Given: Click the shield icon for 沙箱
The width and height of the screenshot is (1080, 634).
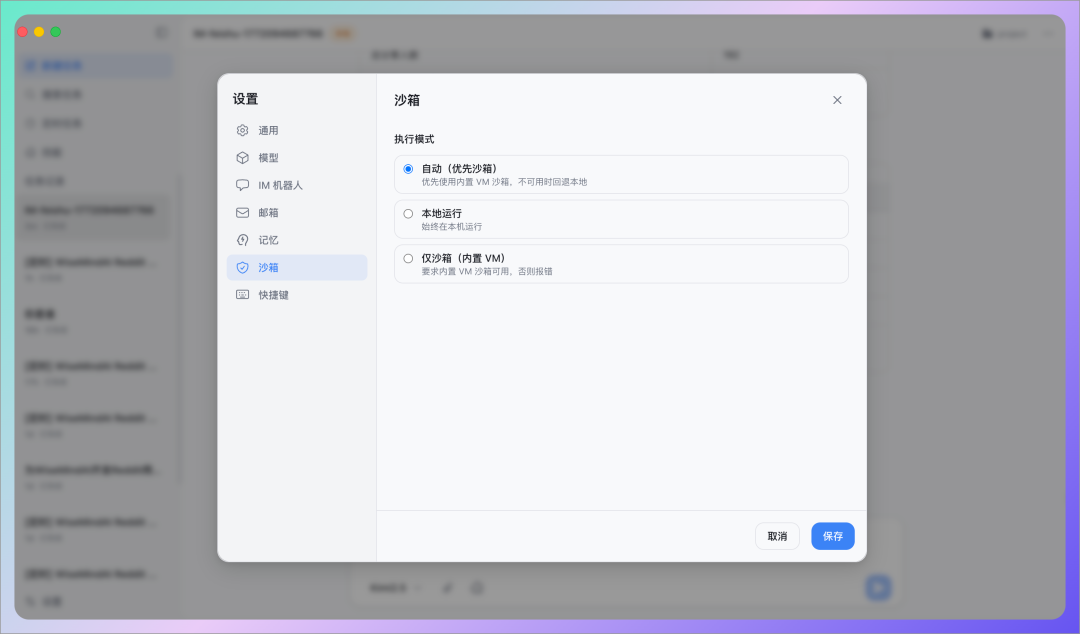Looking at the screenshot, I should (x=242, y=268).
